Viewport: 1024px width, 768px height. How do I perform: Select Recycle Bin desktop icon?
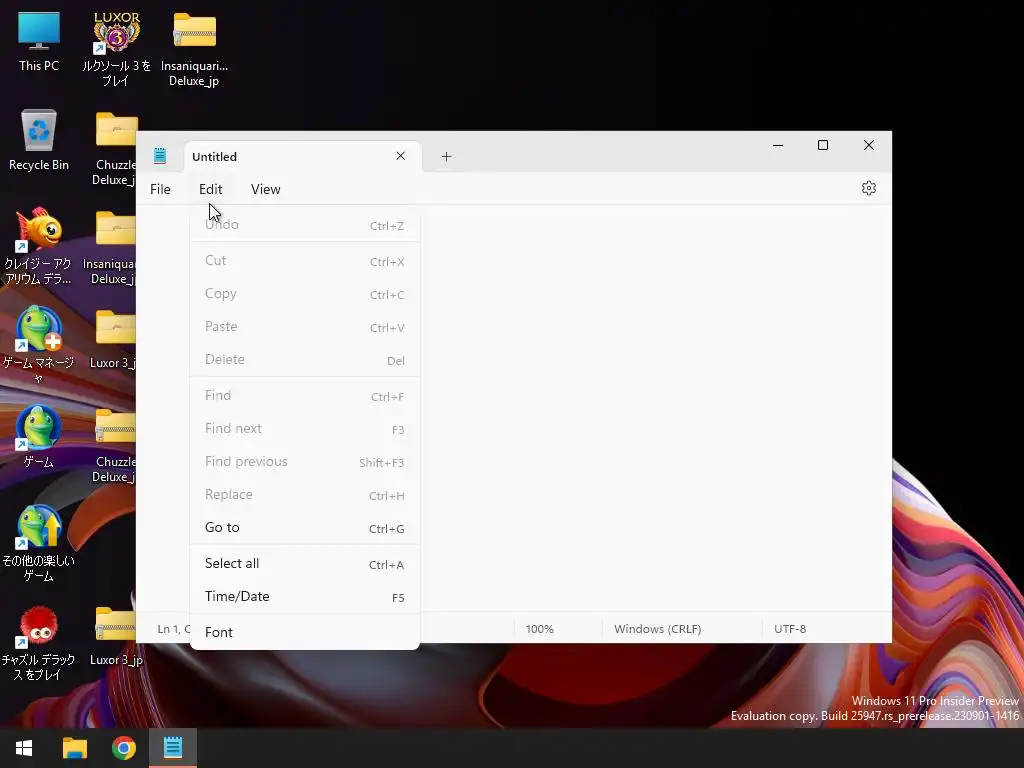(x=39, y=140)
